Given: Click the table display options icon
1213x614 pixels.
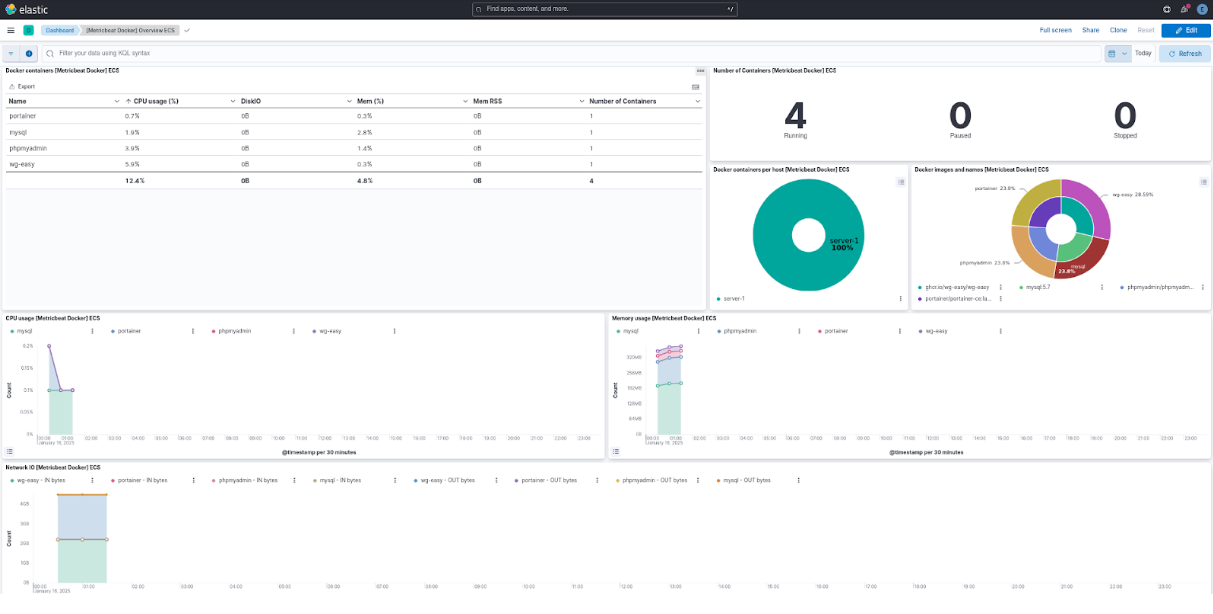Looking at the screenshot, I should click(695, 87).
